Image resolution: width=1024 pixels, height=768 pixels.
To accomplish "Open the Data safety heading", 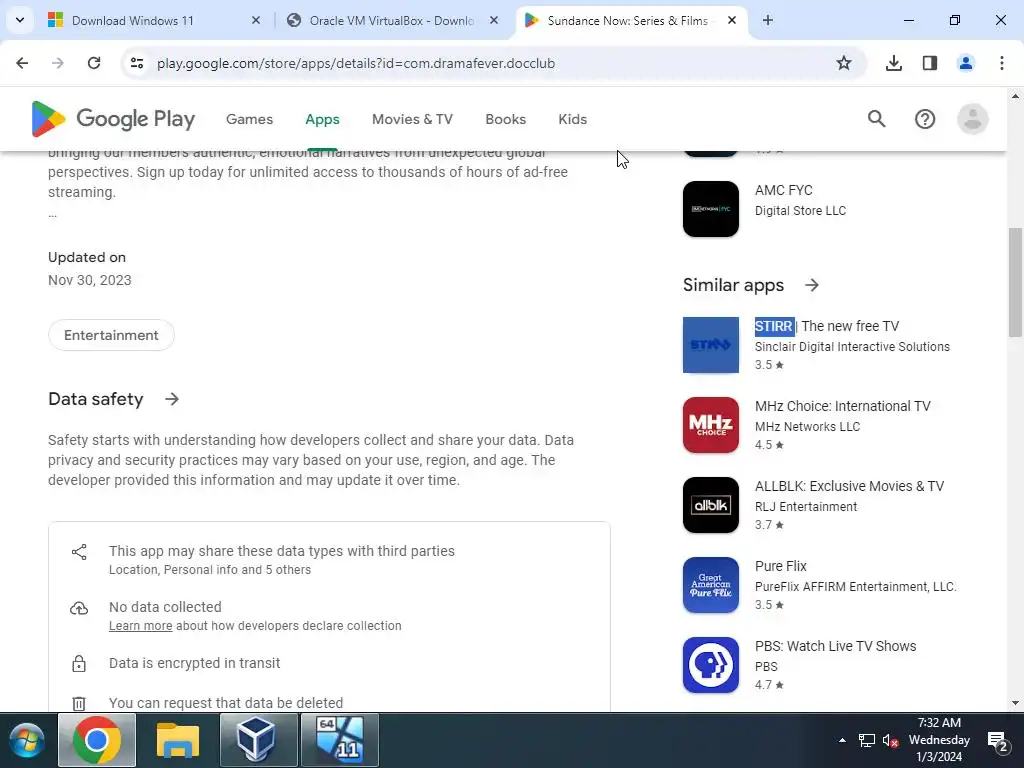I will 95,399.
